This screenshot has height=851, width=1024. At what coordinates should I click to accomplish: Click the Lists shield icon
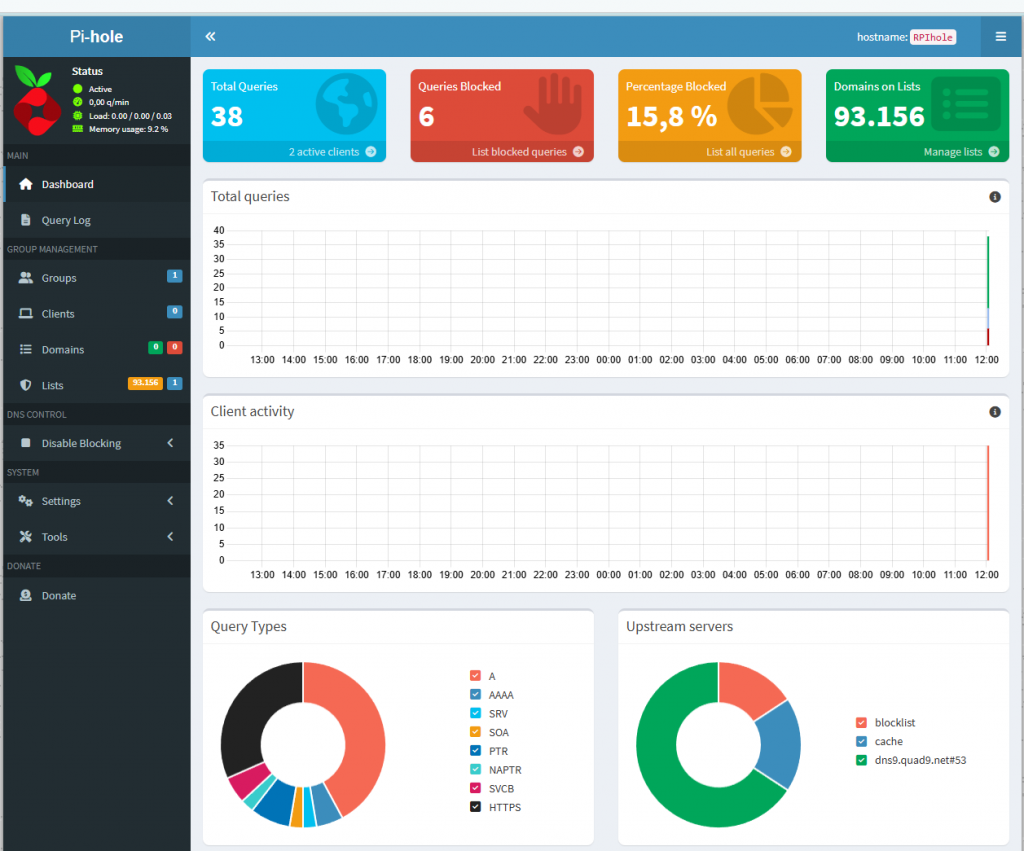[x=25, y=385]
